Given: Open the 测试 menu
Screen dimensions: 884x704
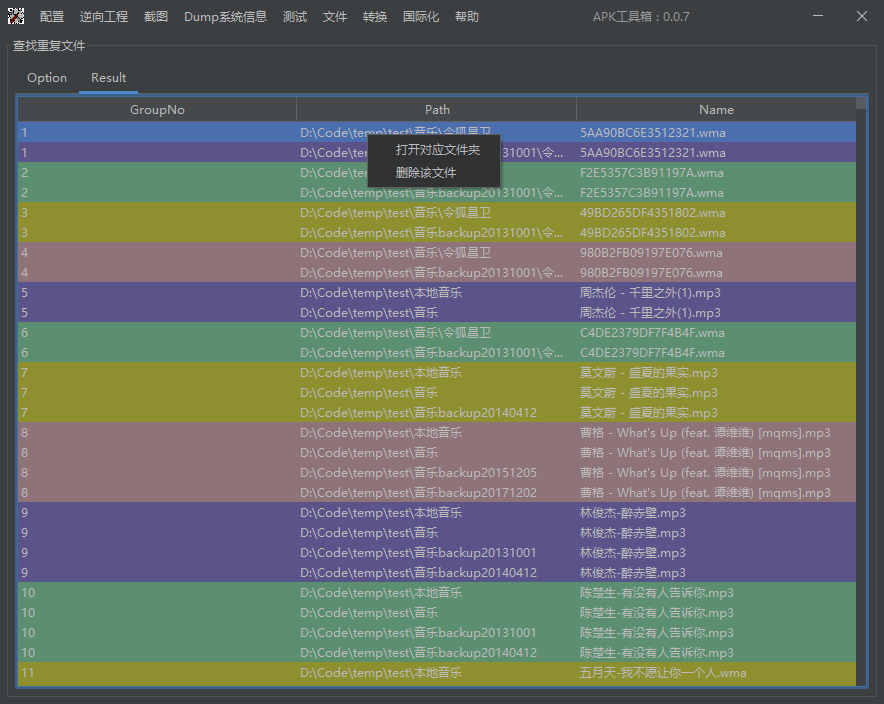Looking at the screenshot, I should click(294, 16).
